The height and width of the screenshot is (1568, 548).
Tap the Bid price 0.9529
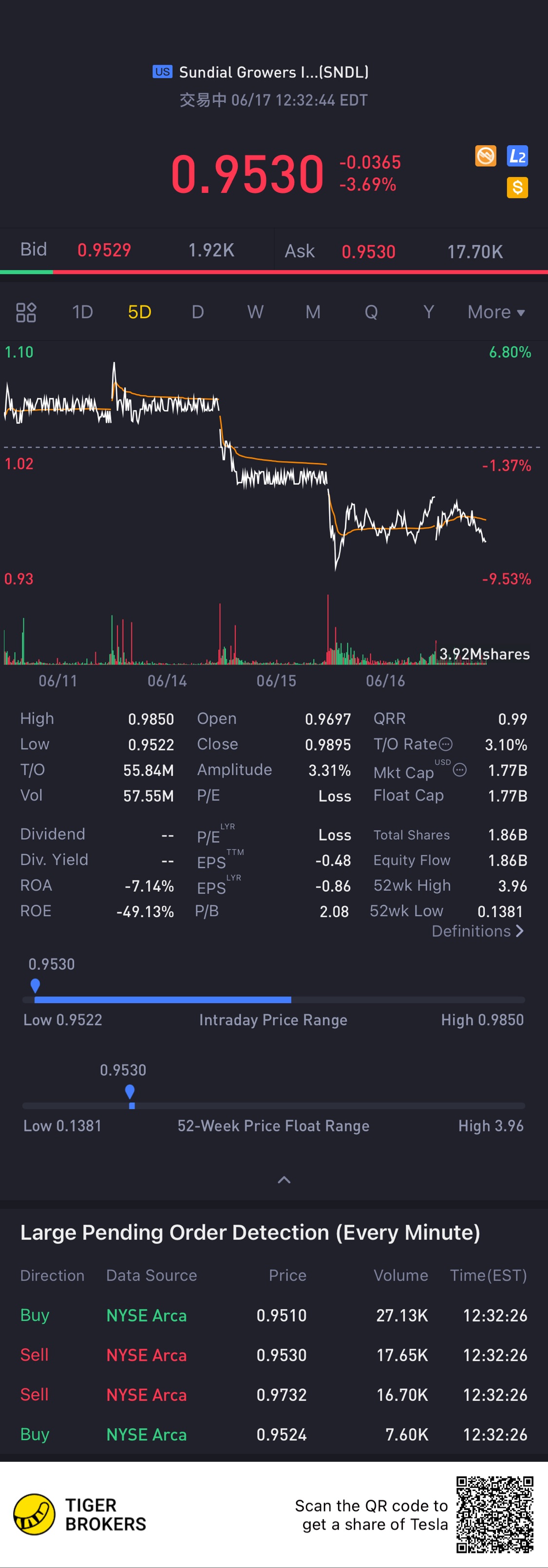tap(104, 250)
